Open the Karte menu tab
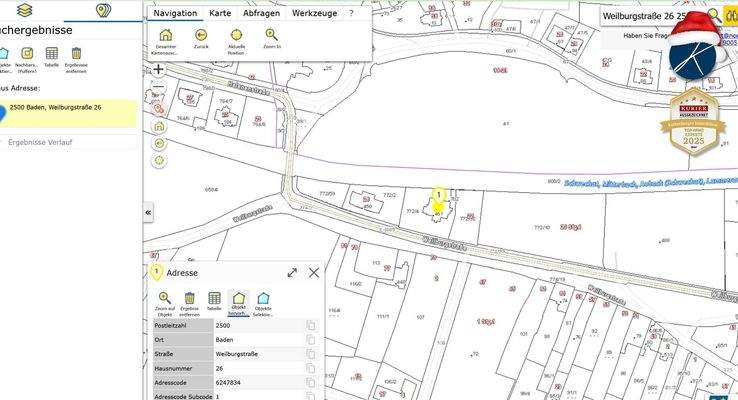The height and width of the screenshot is (400, 738). pyautogui.click(x=220, y=14)
